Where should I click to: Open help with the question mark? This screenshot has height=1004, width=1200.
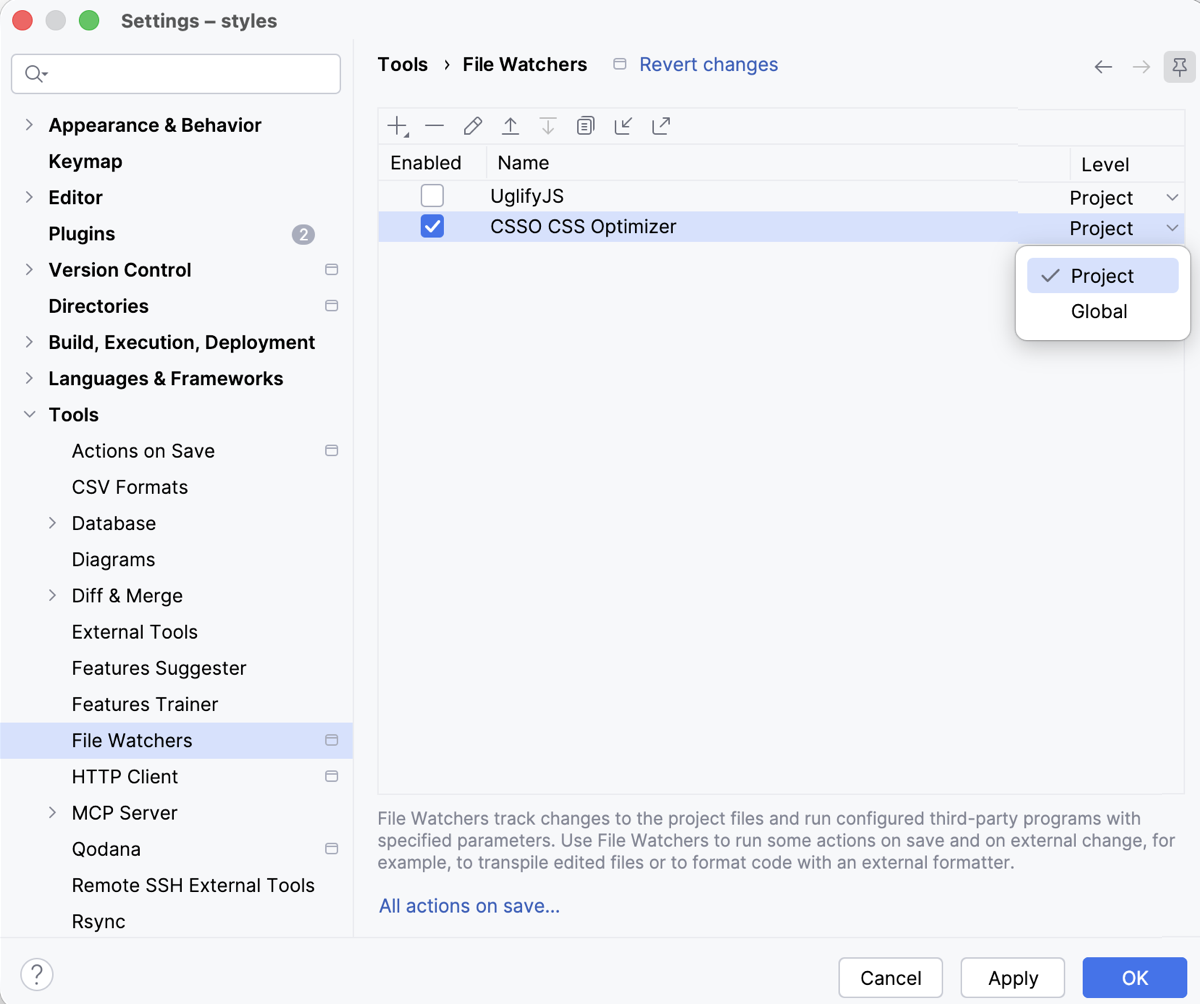(37, 974)
